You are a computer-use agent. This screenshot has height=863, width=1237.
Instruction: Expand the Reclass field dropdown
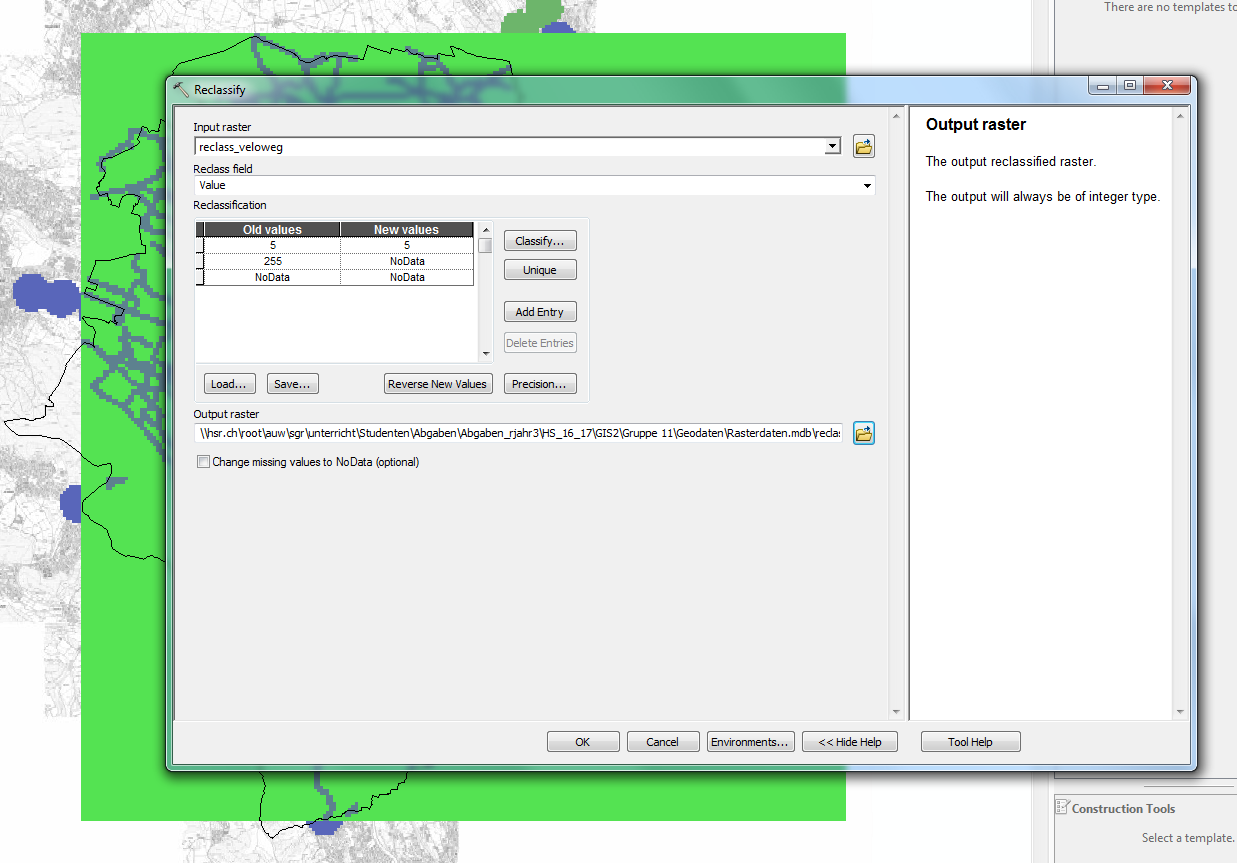[867, 185]
